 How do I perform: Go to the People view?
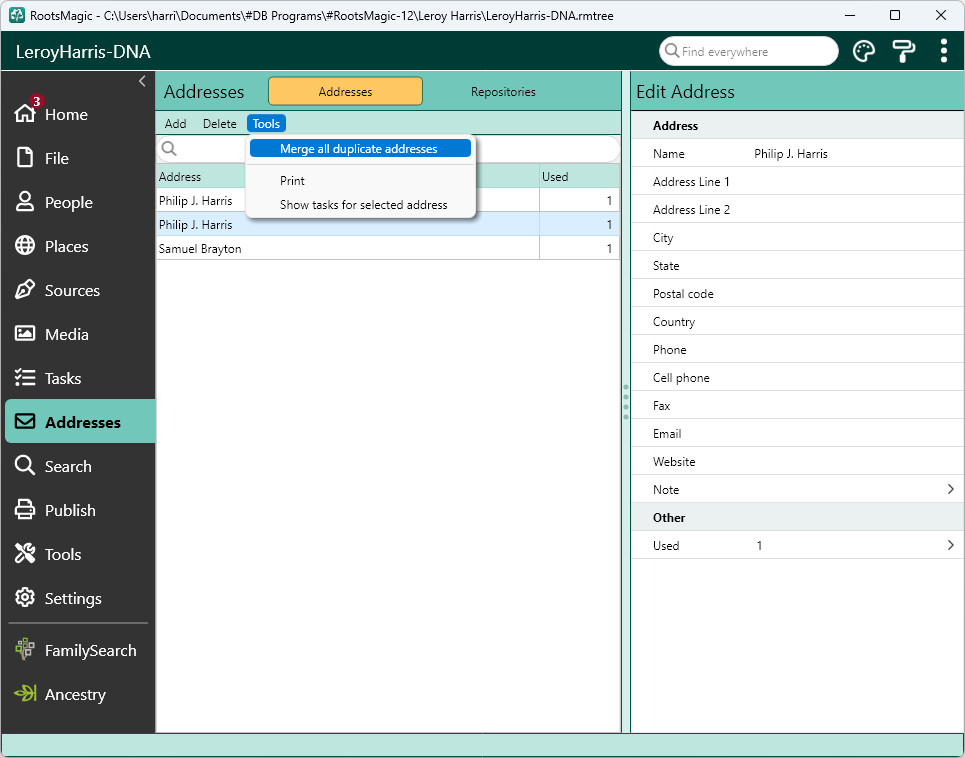tap(79, 202)
